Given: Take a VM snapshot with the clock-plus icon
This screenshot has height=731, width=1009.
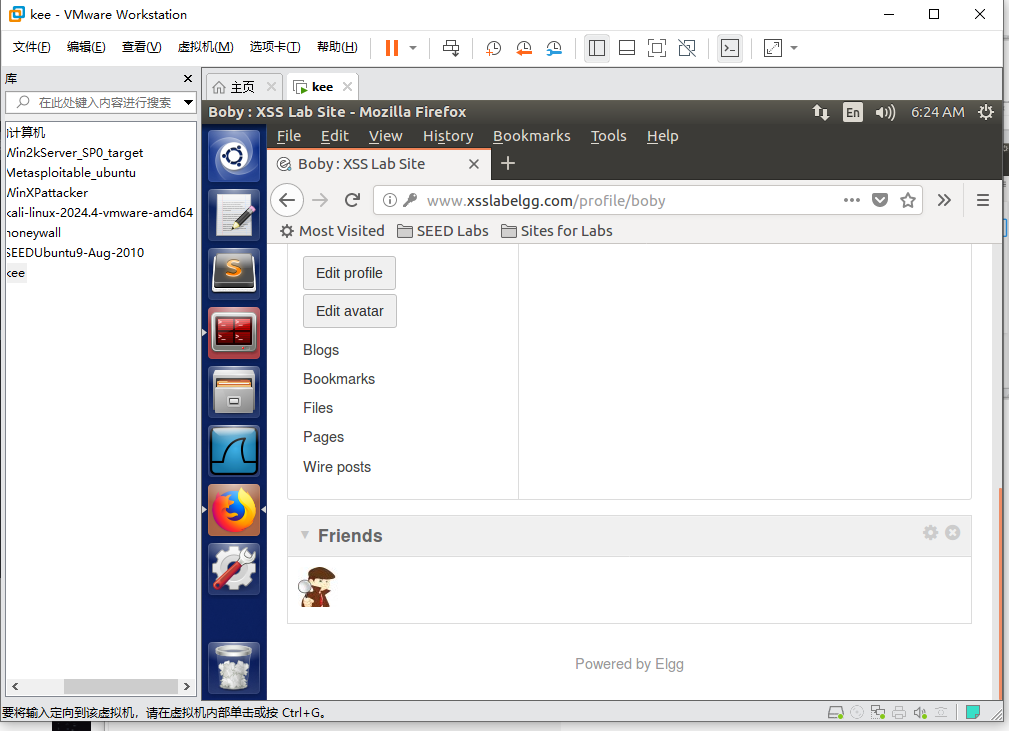Looking at the screenshot, I should [493, 48].
